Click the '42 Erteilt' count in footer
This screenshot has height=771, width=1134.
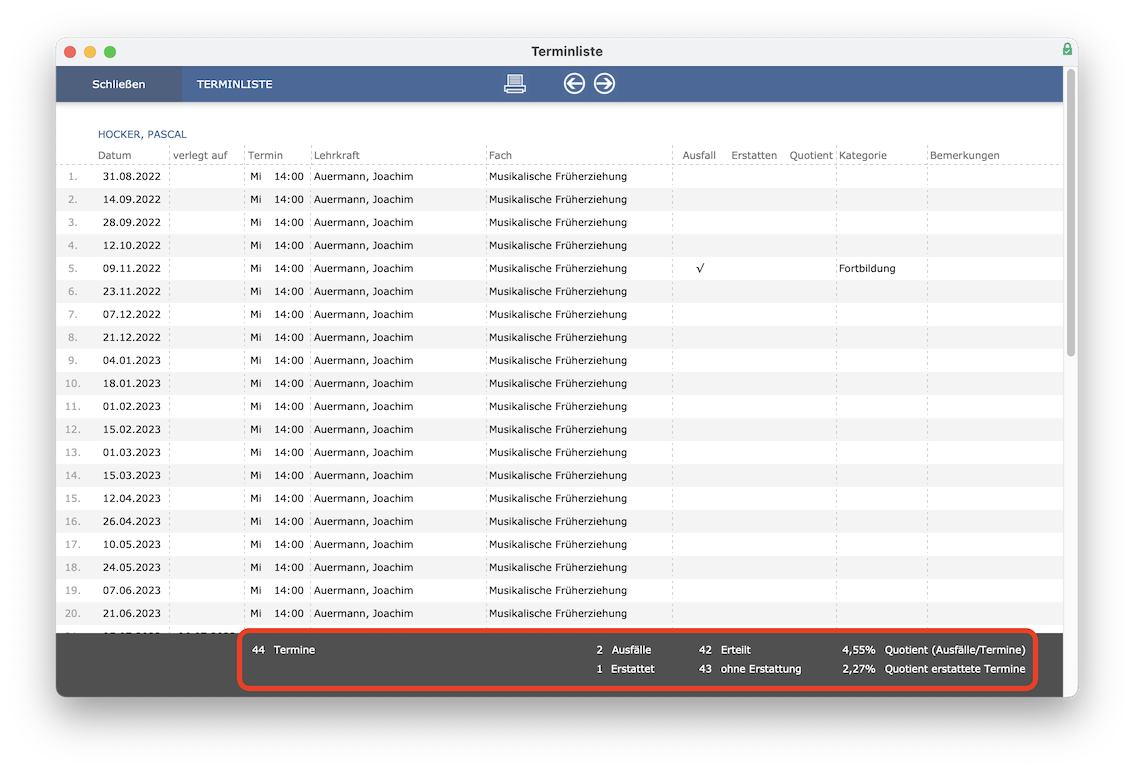coord(725,650)
